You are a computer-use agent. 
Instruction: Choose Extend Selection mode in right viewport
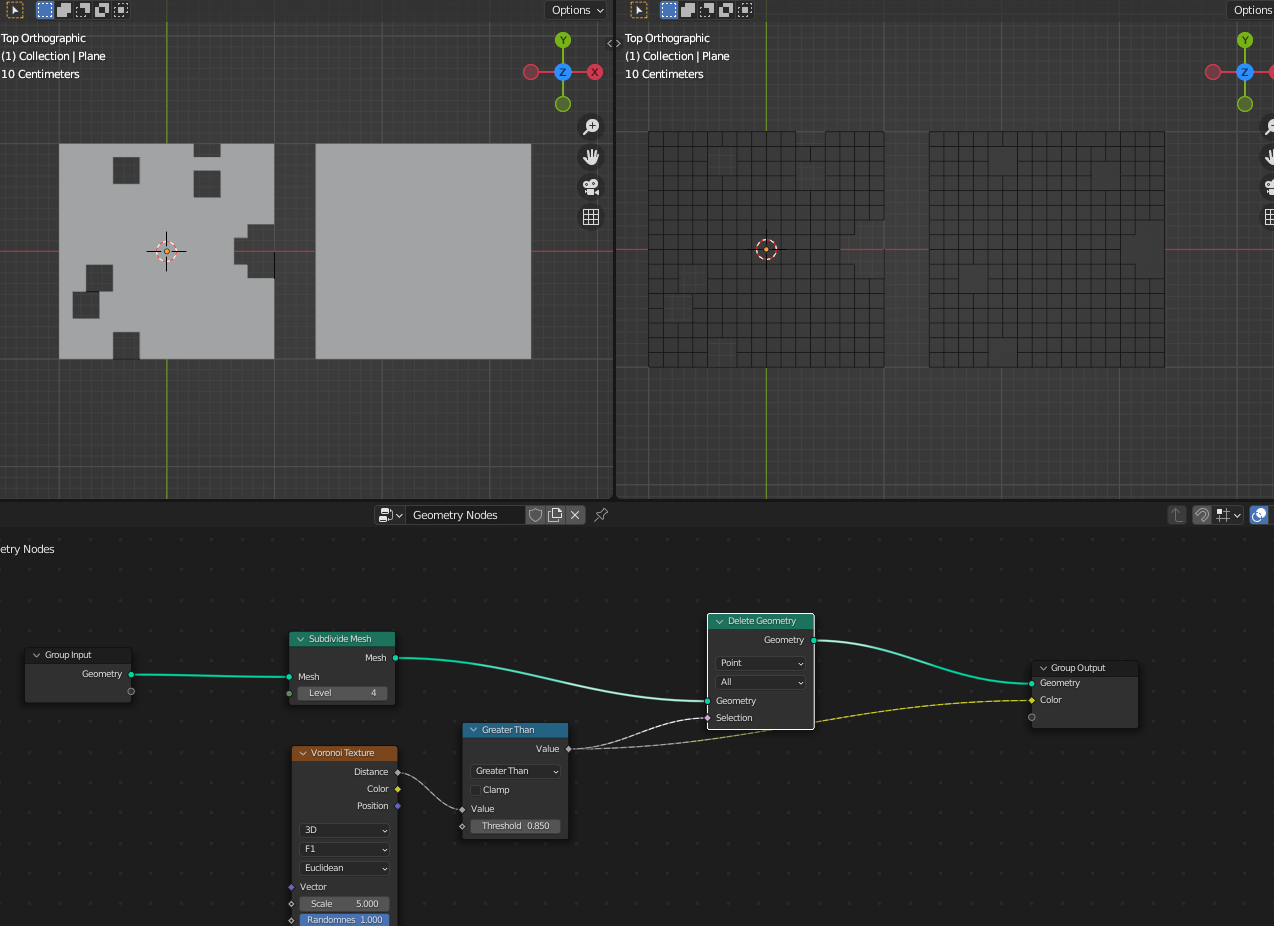tap(688, 10)
